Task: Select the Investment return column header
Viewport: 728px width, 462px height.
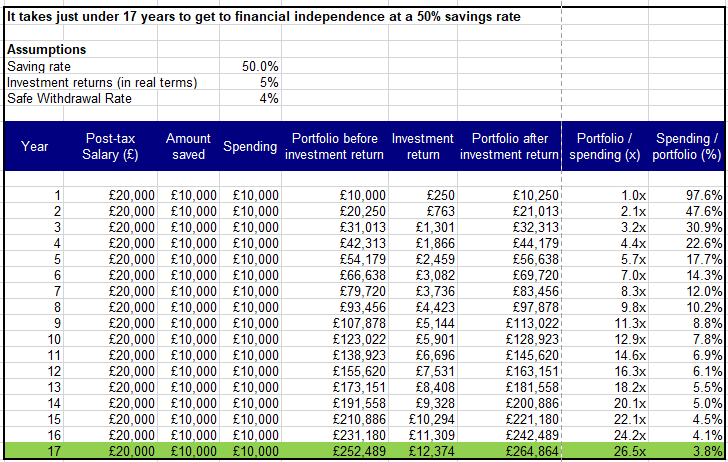Action: pos(423,146)
